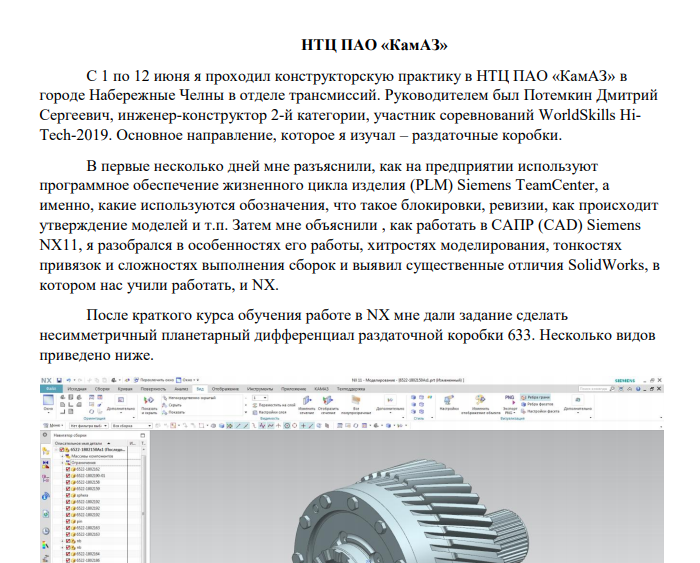Click the gear settings icon above the resource bar

coord(45,435)
